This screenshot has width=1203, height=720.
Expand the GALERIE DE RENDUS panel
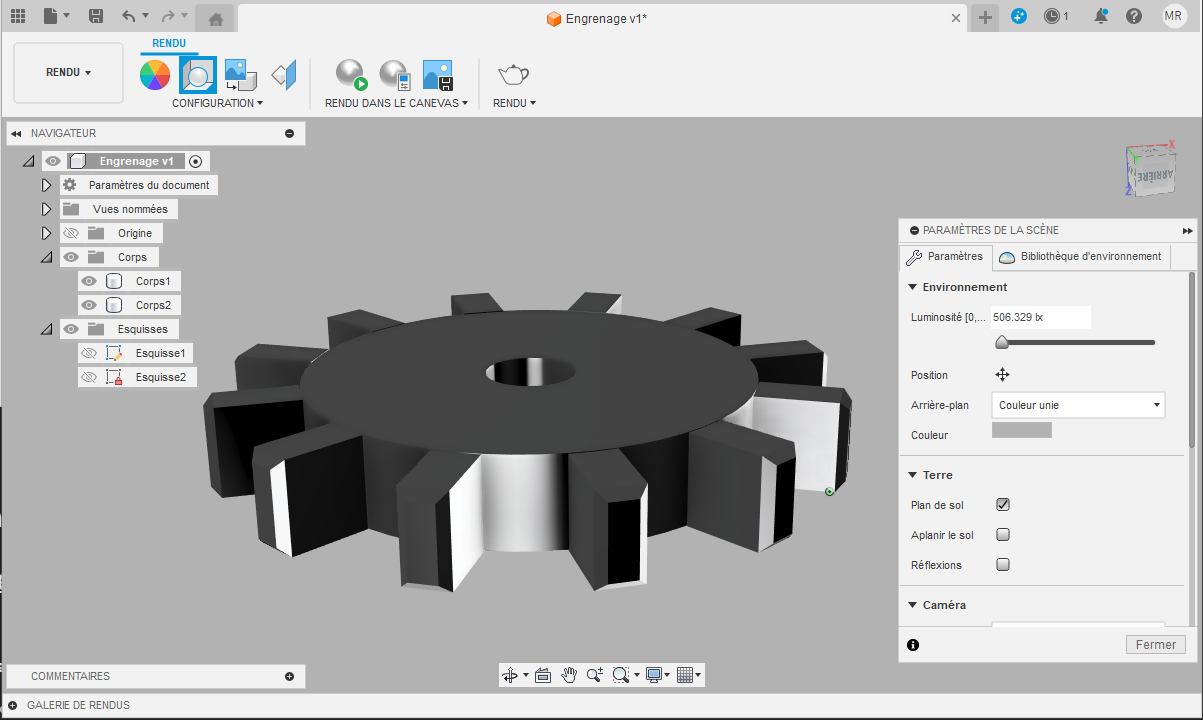point(13,705)
